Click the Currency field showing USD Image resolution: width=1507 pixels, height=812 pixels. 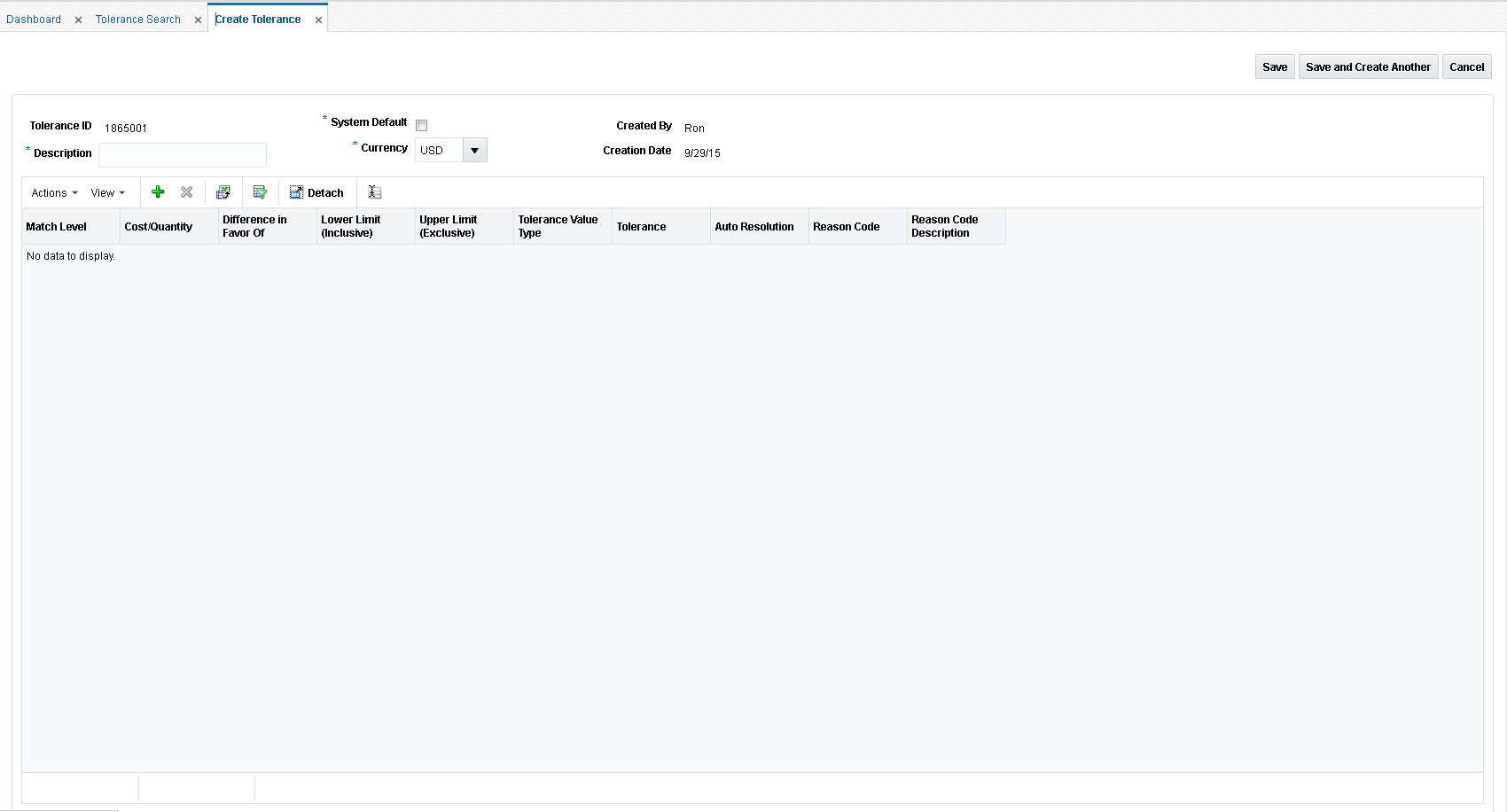[x=439, y=150]
